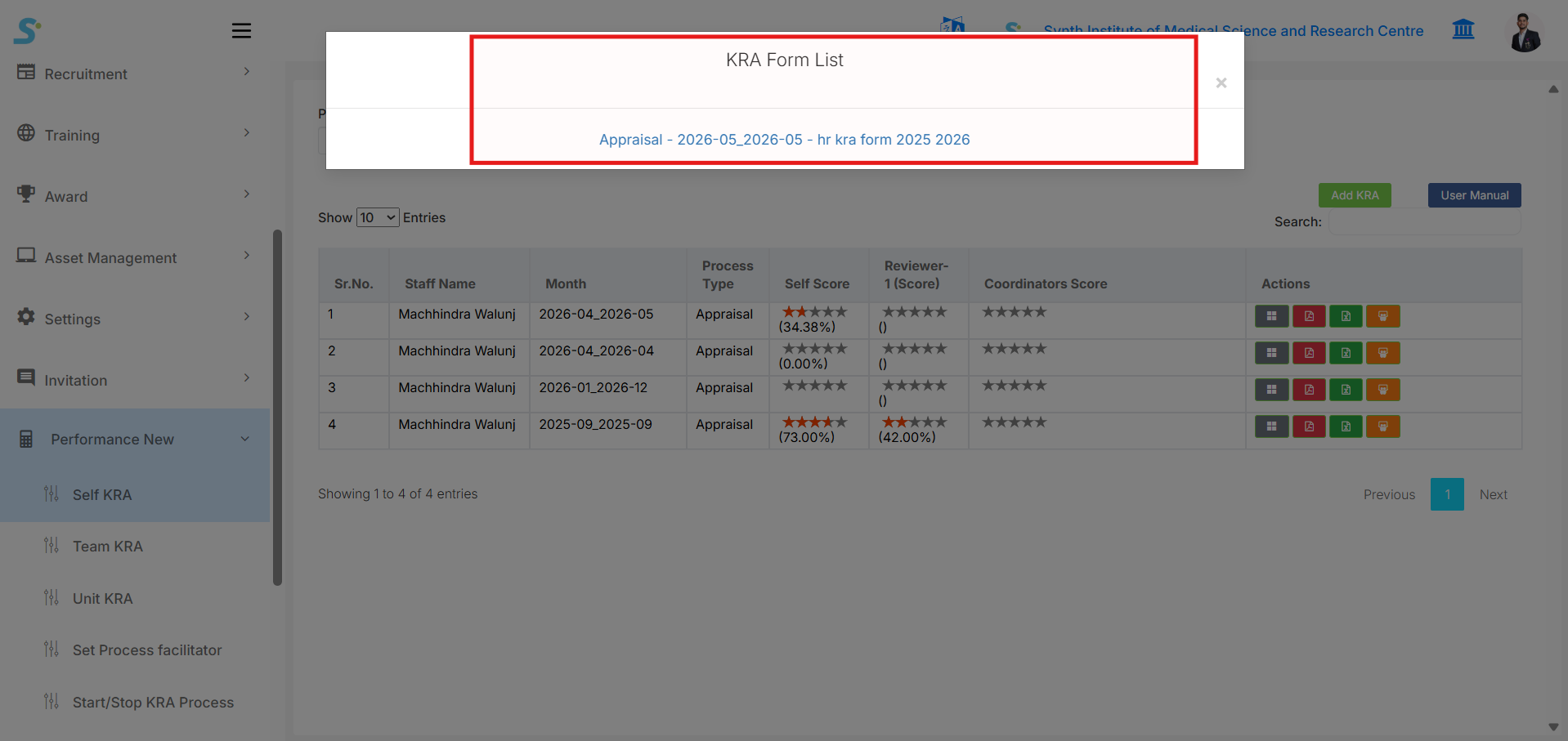
Task: Open hr kra form 2025 2026 appraisal link
Action: 785,140
